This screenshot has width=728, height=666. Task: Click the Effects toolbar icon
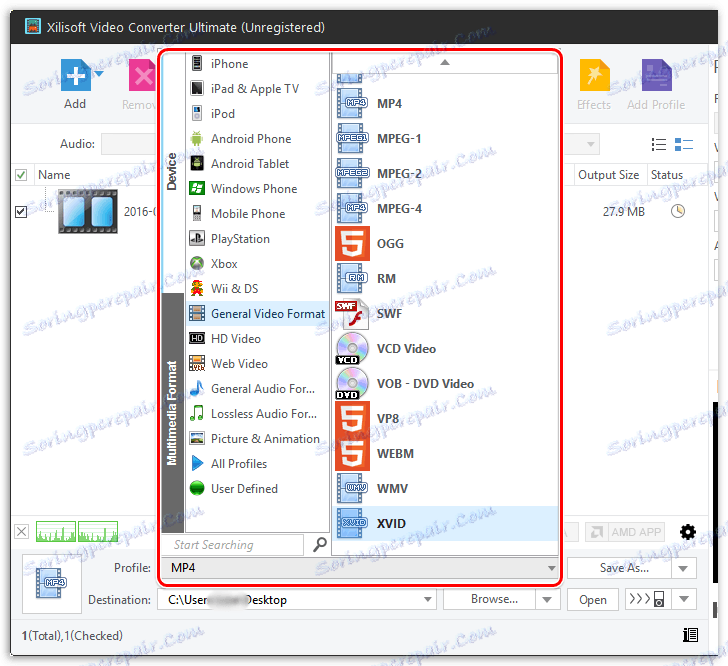point(594,75)
